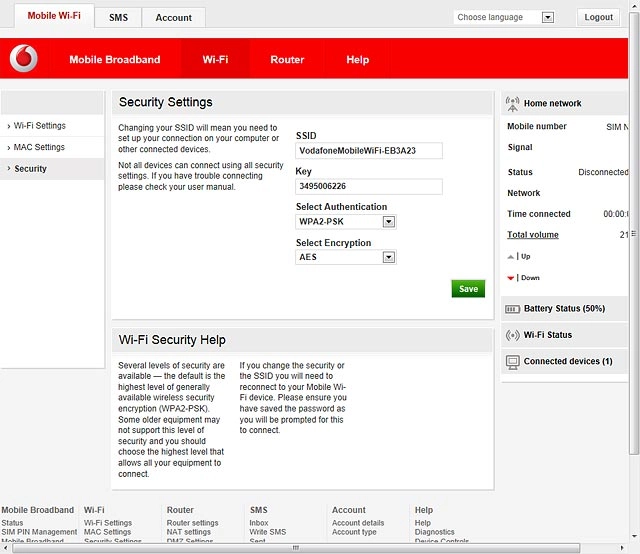Viewport: 640px width, 554px height.
Task: Click the red Down arrow icon
Action: click(510, 278)
